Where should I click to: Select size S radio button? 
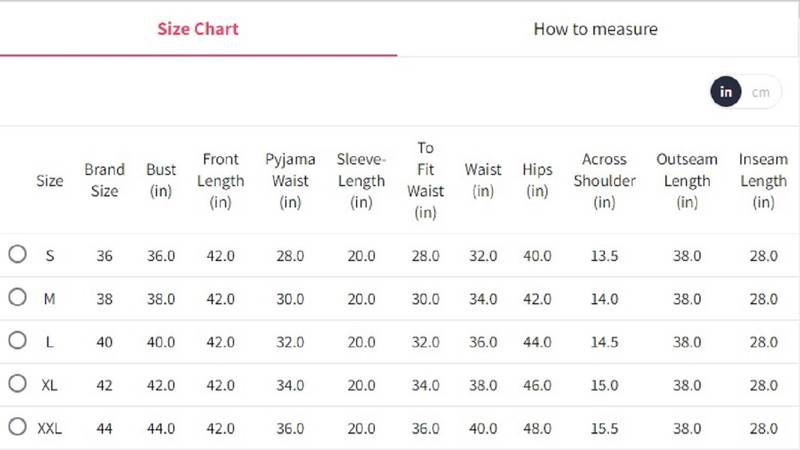pyautogui.click(x=17, y=254)
